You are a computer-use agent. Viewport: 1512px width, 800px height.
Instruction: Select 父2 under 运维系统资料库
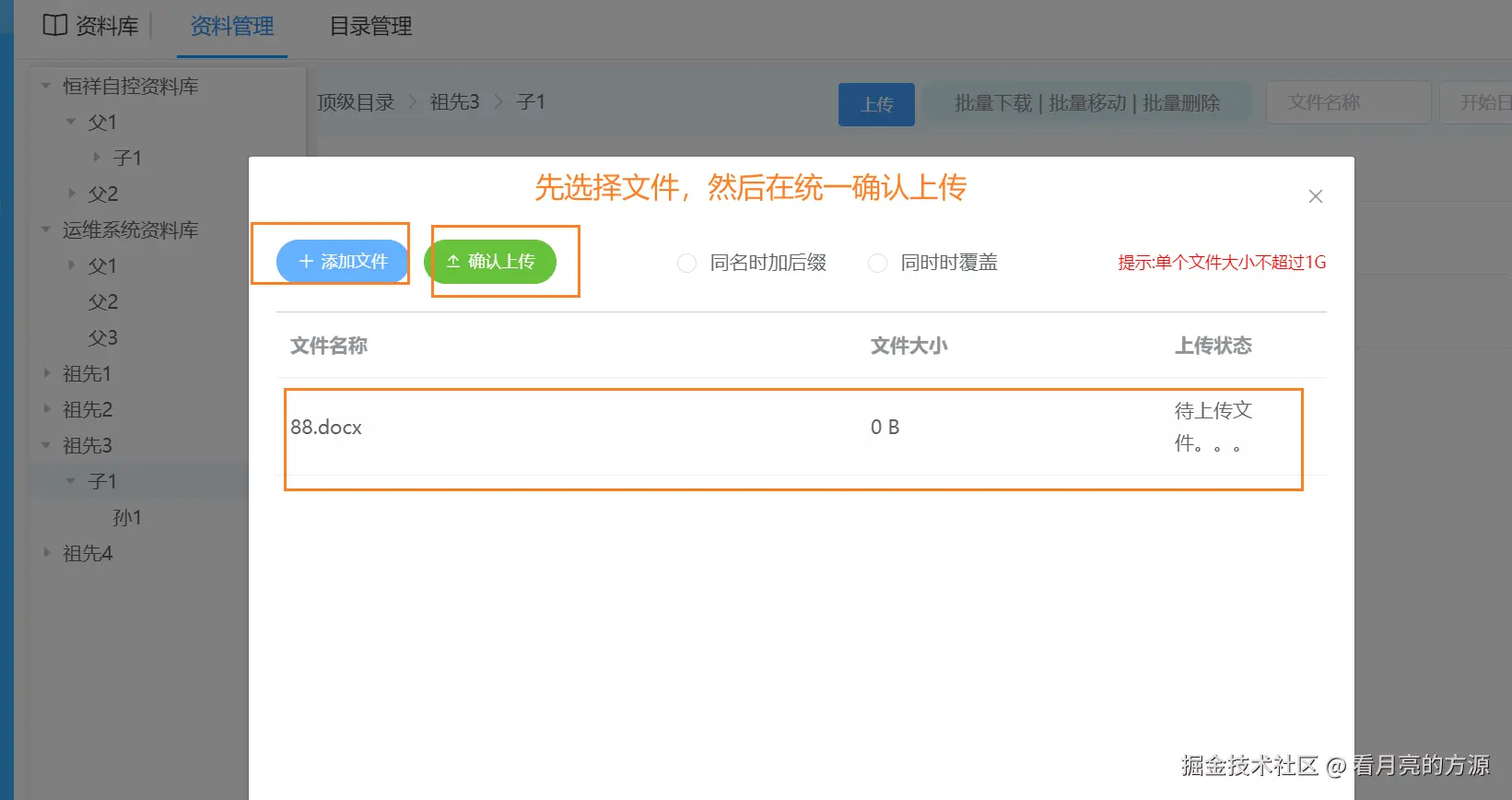(x=102, y=302)
